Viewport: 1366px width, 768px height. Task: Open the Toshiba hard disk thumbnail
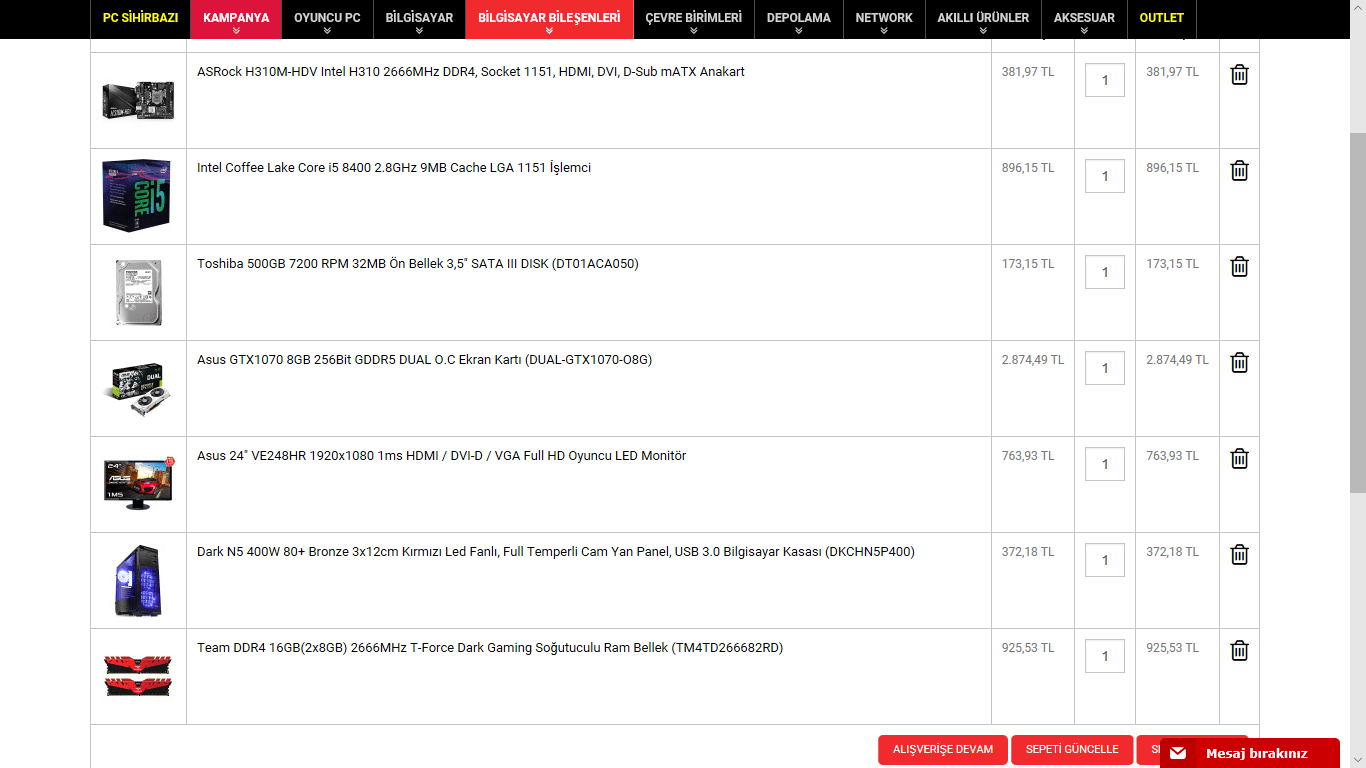[138, 292]
